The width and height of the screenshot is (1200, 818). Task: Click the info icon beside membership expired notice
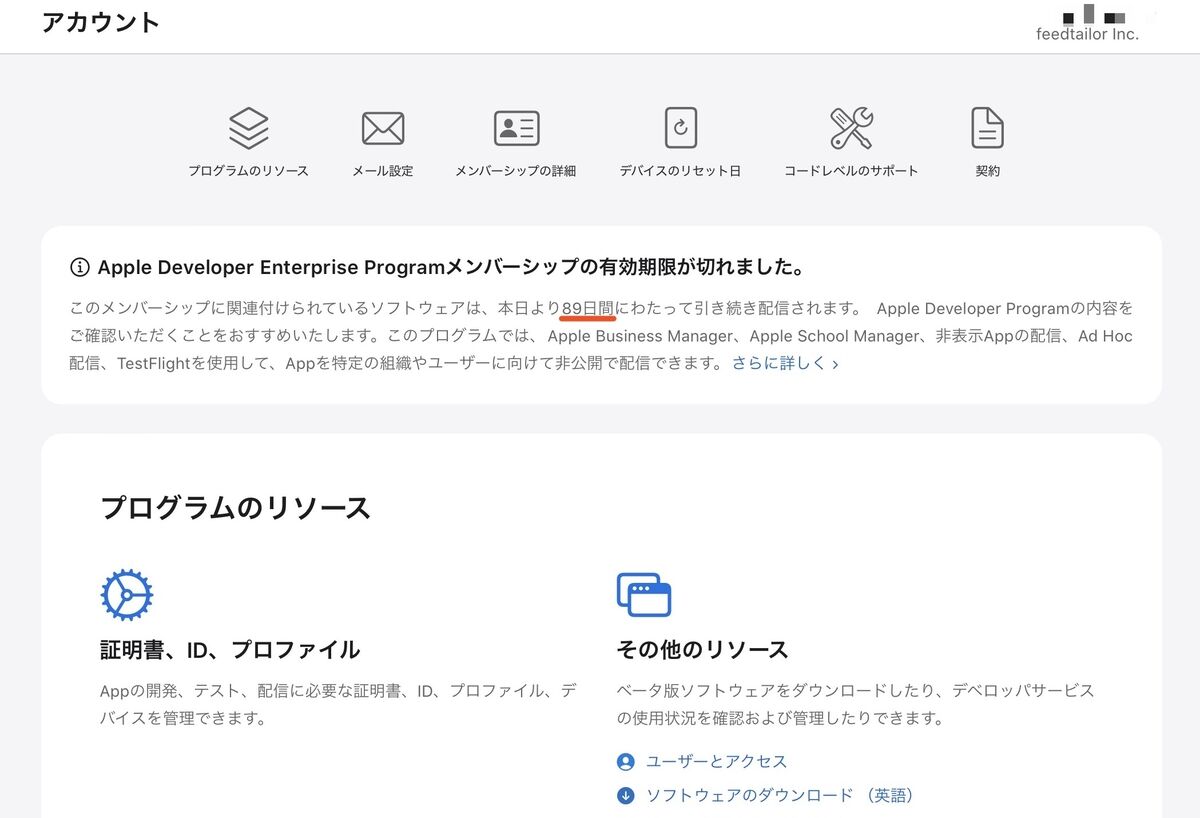[x=79, y=268]
